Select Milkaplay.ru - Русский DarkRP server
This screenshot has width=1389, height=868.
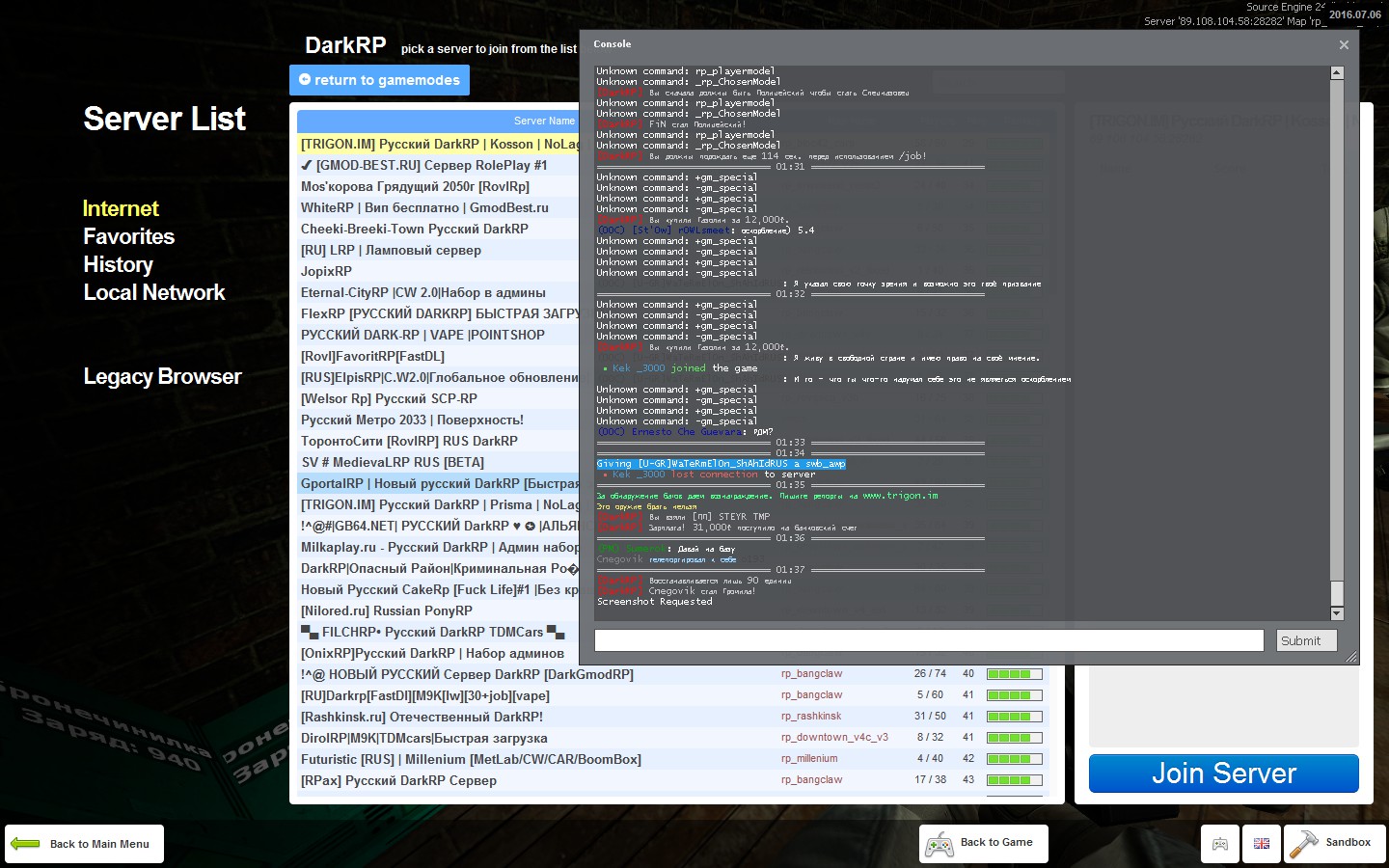tap(439, 547)
